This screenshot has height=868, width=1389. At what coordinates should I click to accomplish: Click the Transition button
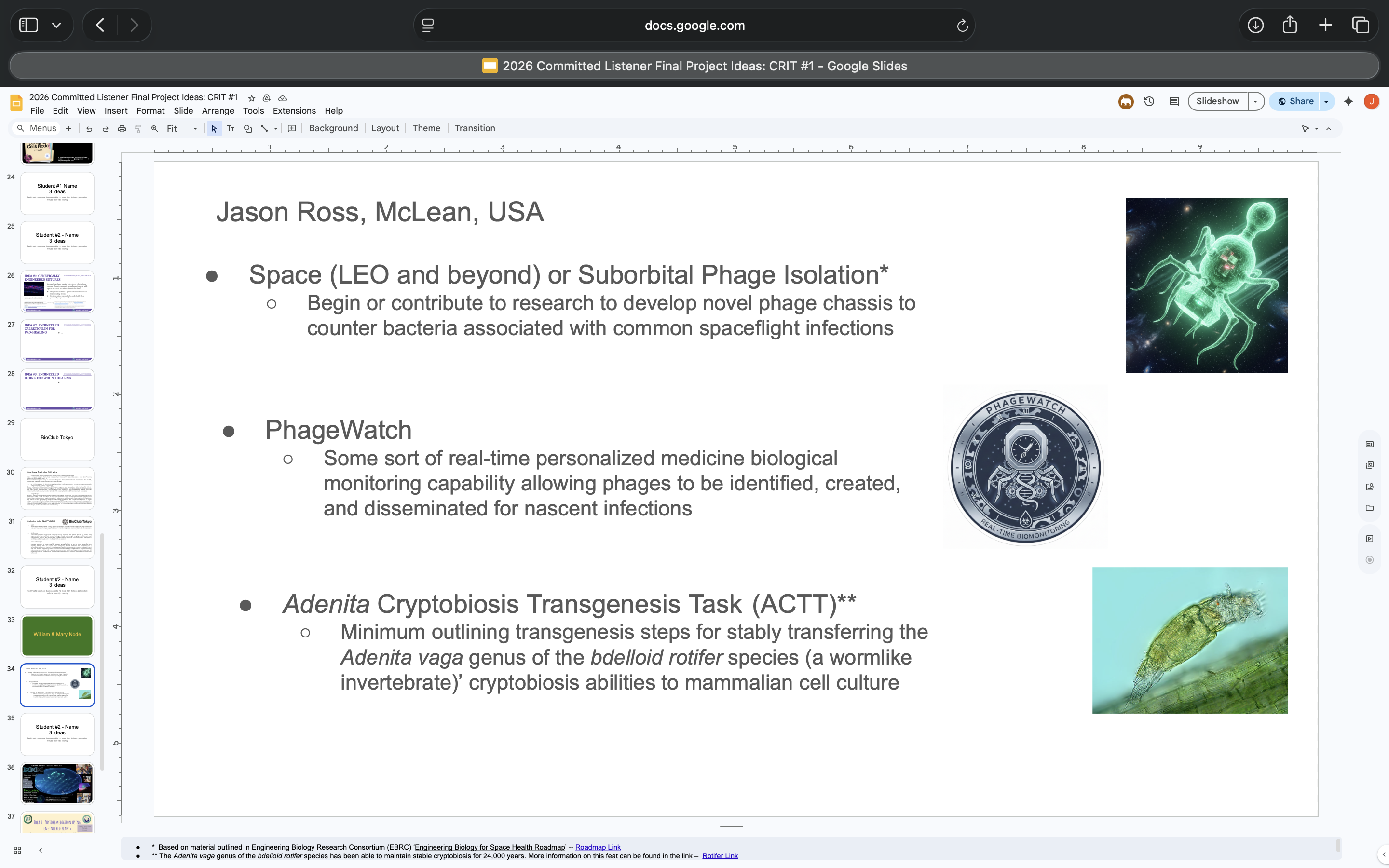pyautogui.click(x=475, y=128)
